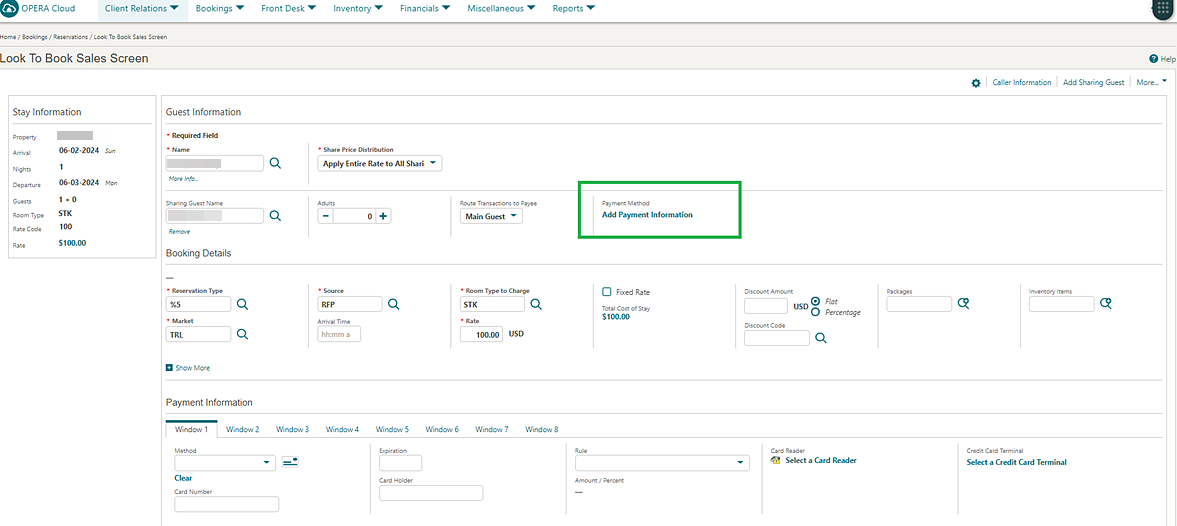Click the card reader icon
This screenshot has height=526, width=1177.
click(x=776, y=461)
